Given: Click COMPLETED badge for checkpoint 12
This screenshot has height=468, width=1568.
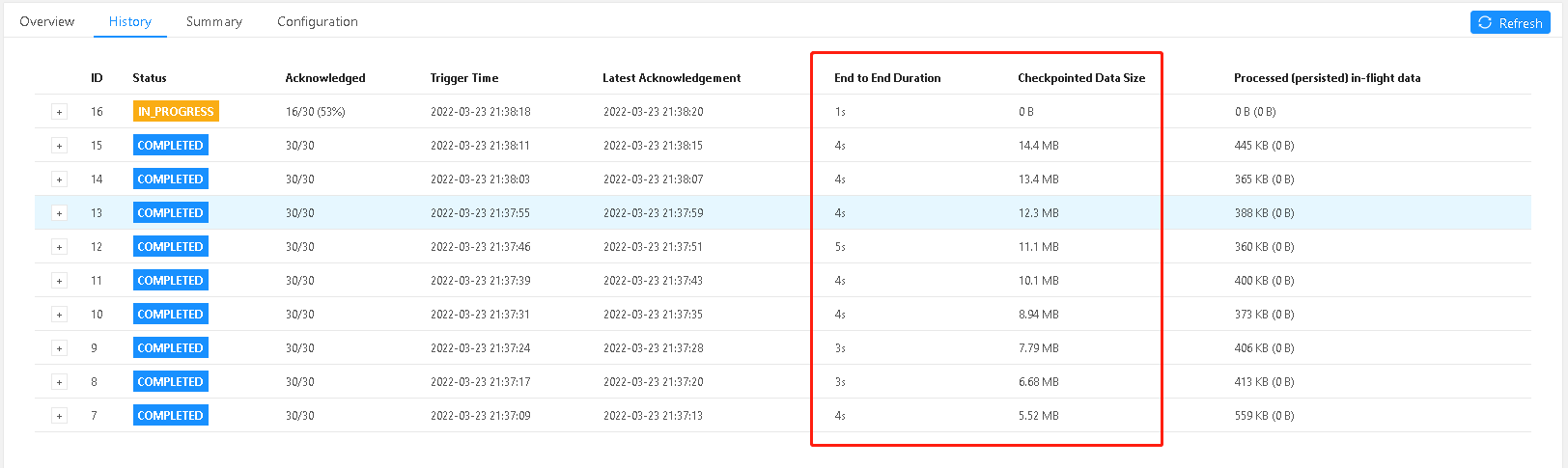Looking at the screenshot, I should click(171, 246).
